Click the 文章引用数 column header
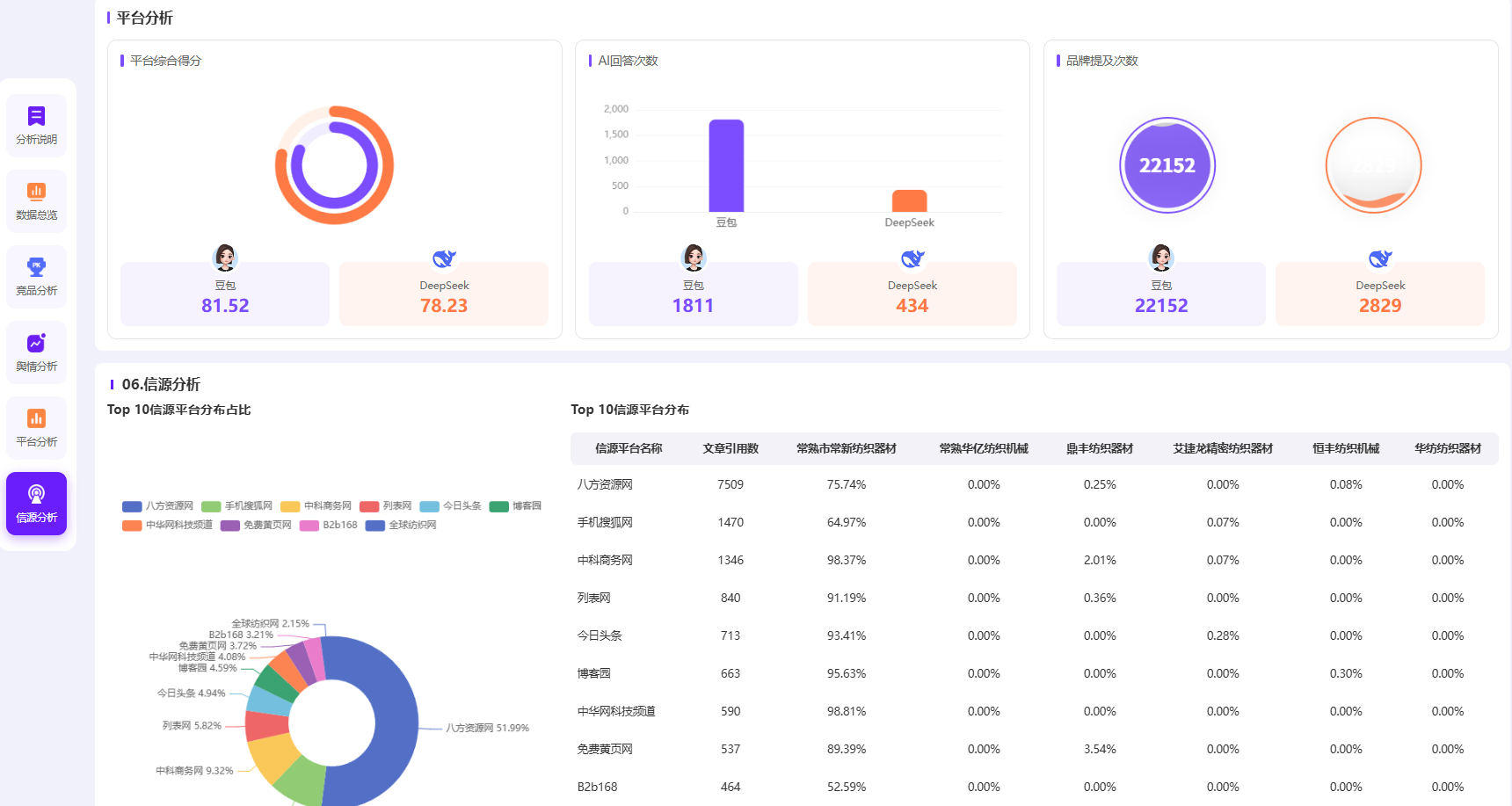The width and height of the screenshot is (1512, 806). (x=731, y=449)
